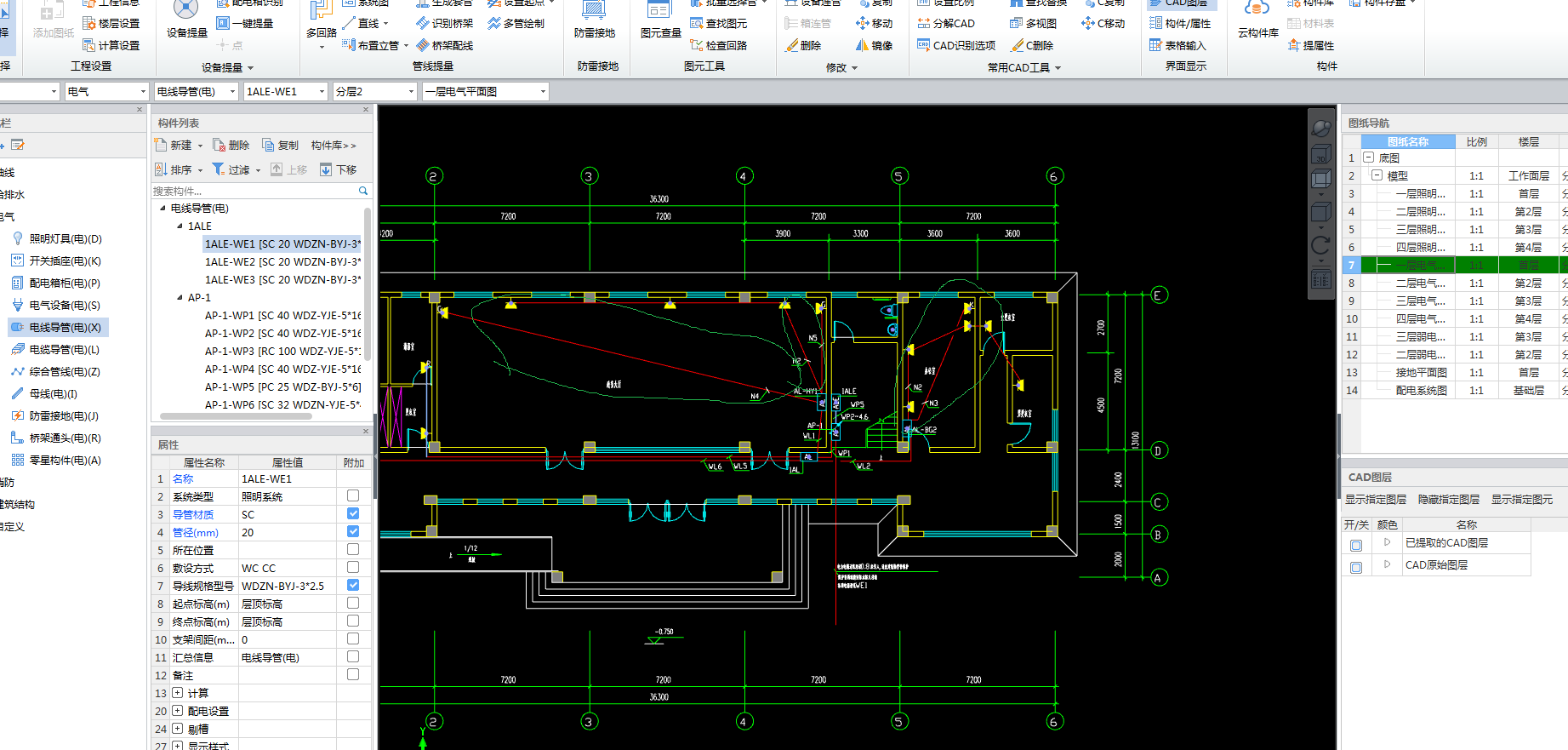
Task: Expand the 已提取的CAD图层 layer arrow
Action: 1387,541
